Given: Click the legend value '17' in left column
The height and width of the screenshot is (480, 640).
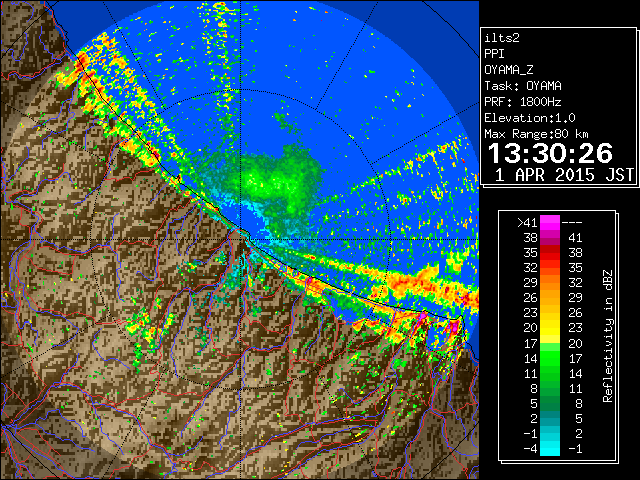Looking at the screenshot, I should [x=530, y=343].
